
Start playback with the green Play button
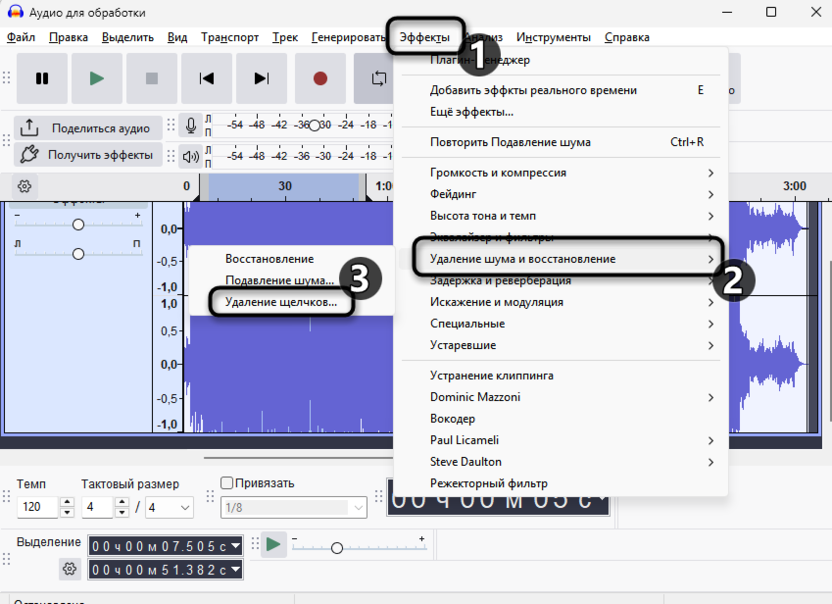[97, 78]
